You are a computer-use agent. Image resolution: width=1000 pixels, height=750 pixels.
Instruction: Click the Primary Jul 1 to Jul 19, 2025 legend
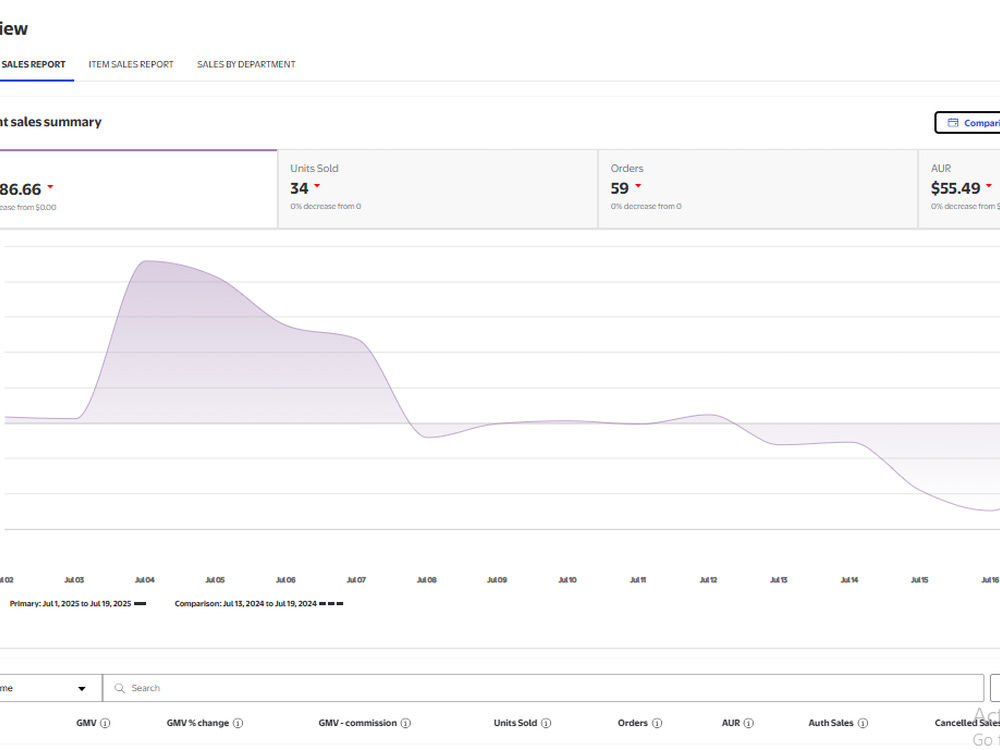[78, 603]
